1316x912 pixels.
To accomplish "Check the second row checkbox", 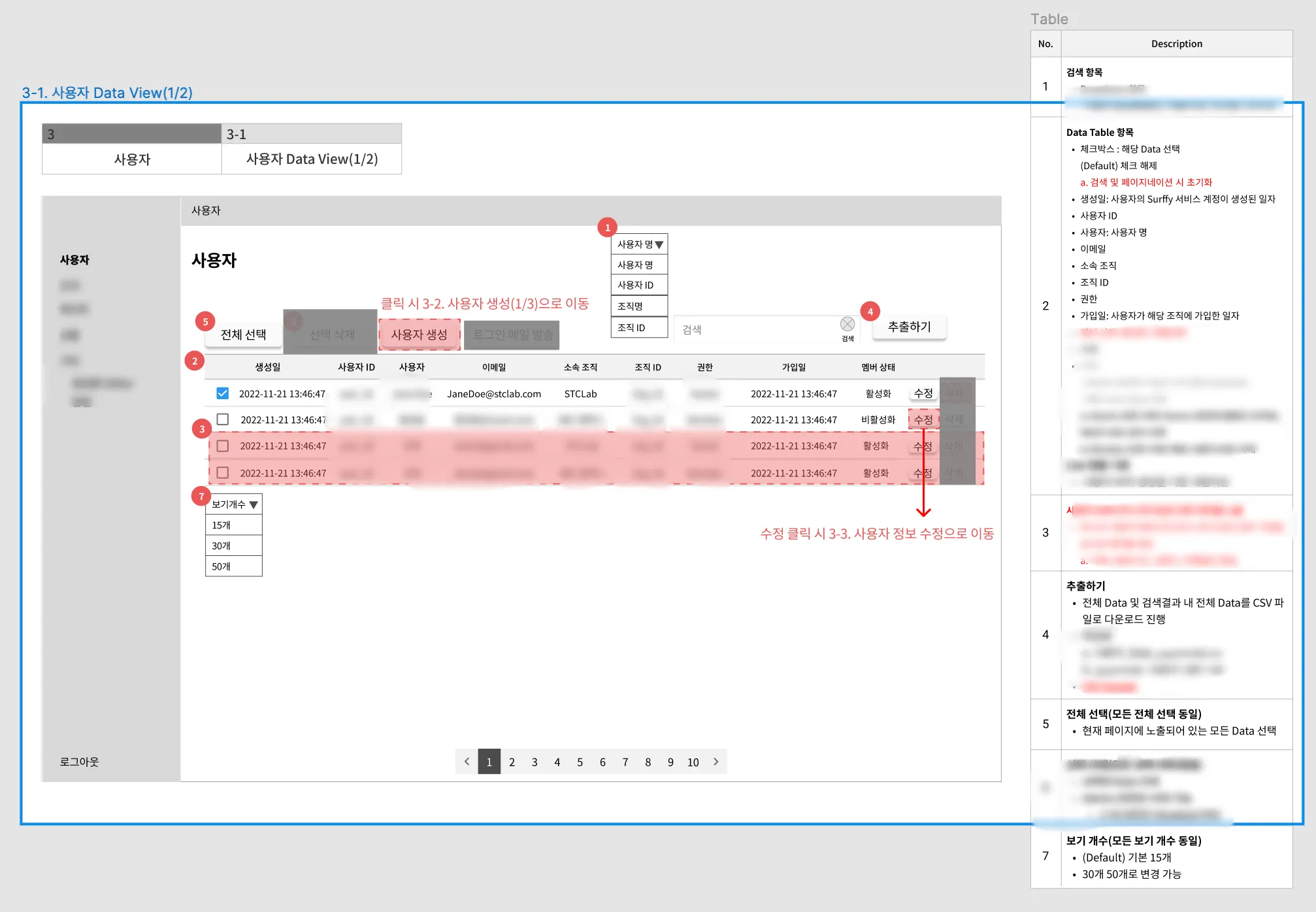I will [223, 419].
